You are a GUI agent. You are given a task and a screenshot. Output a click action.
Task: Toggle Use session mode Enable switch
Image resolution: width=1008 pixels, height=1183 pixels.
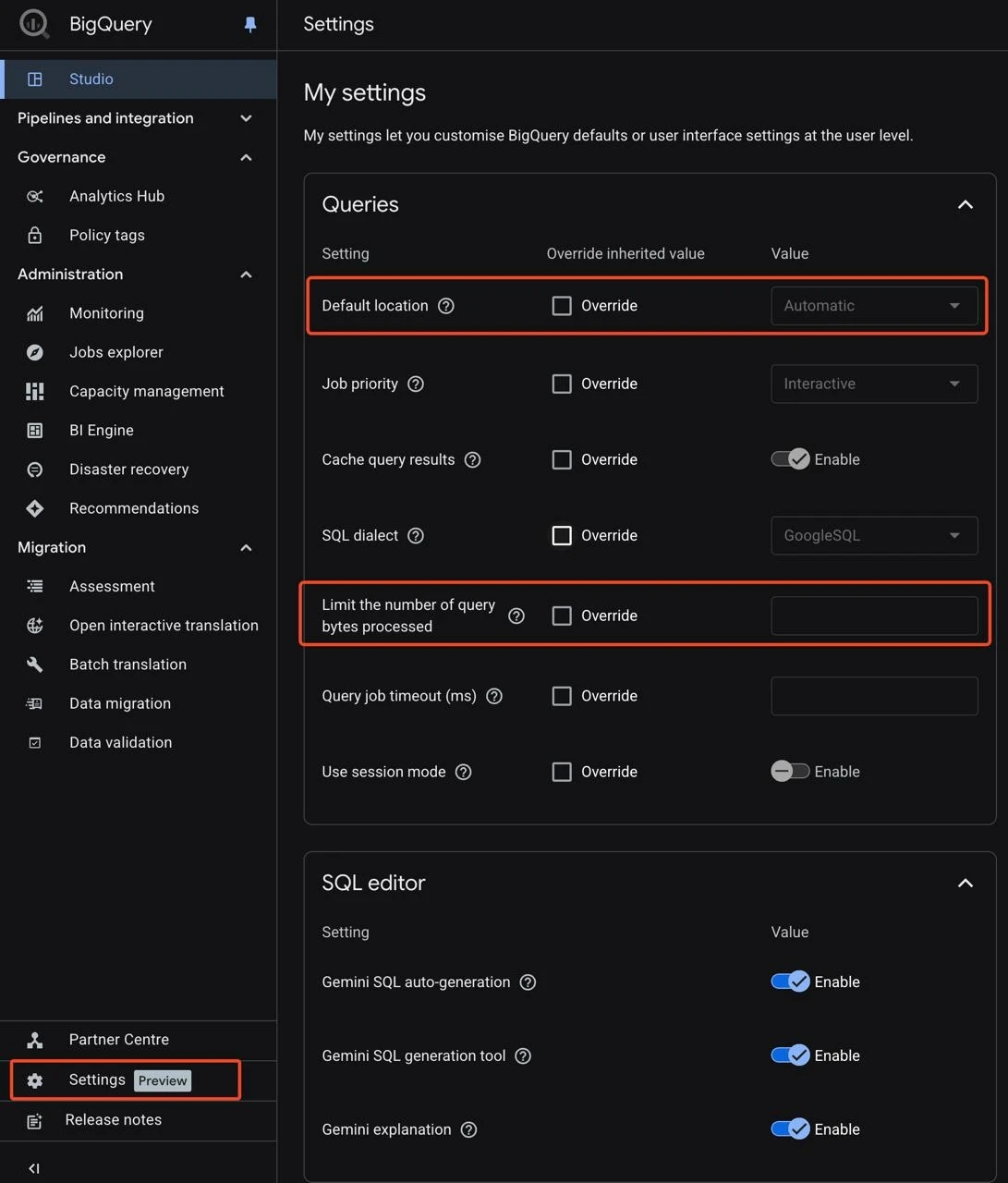[791, 772]
